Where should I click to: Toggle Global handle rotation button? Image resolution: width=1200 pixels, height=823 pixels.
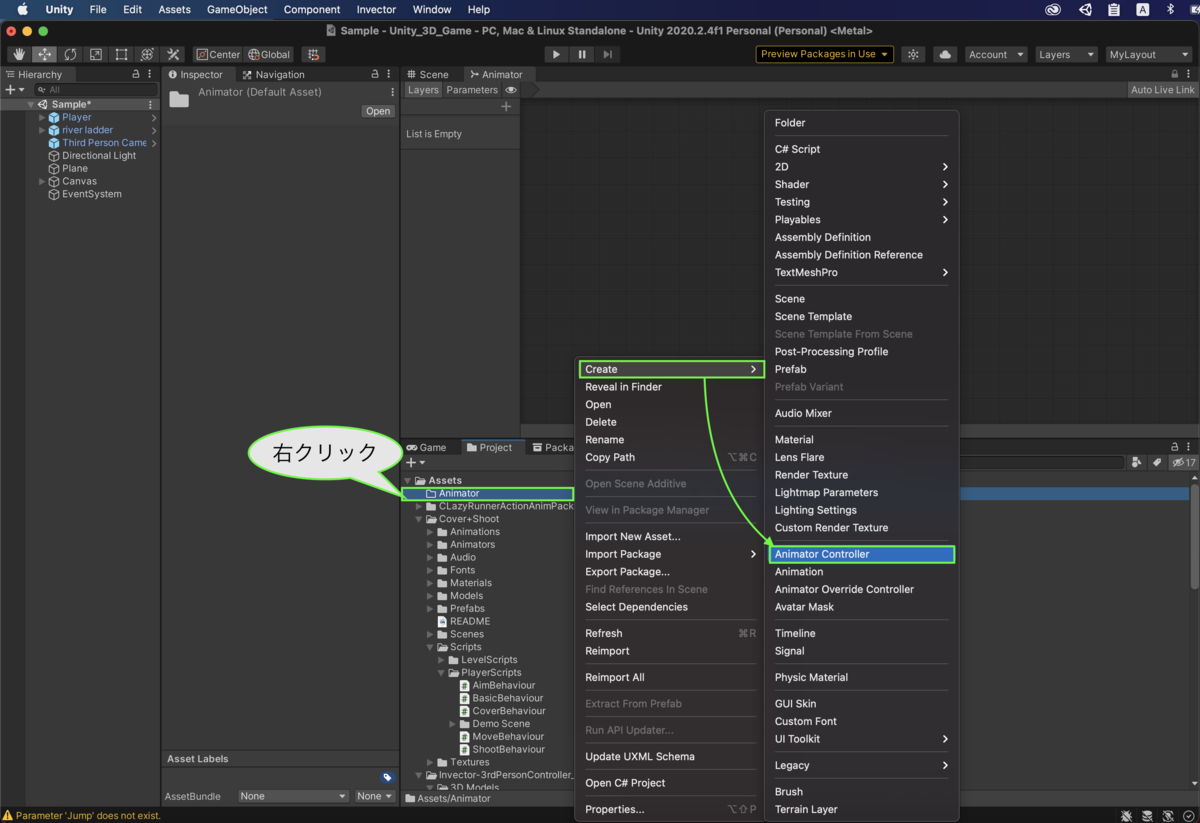(269, 54)
